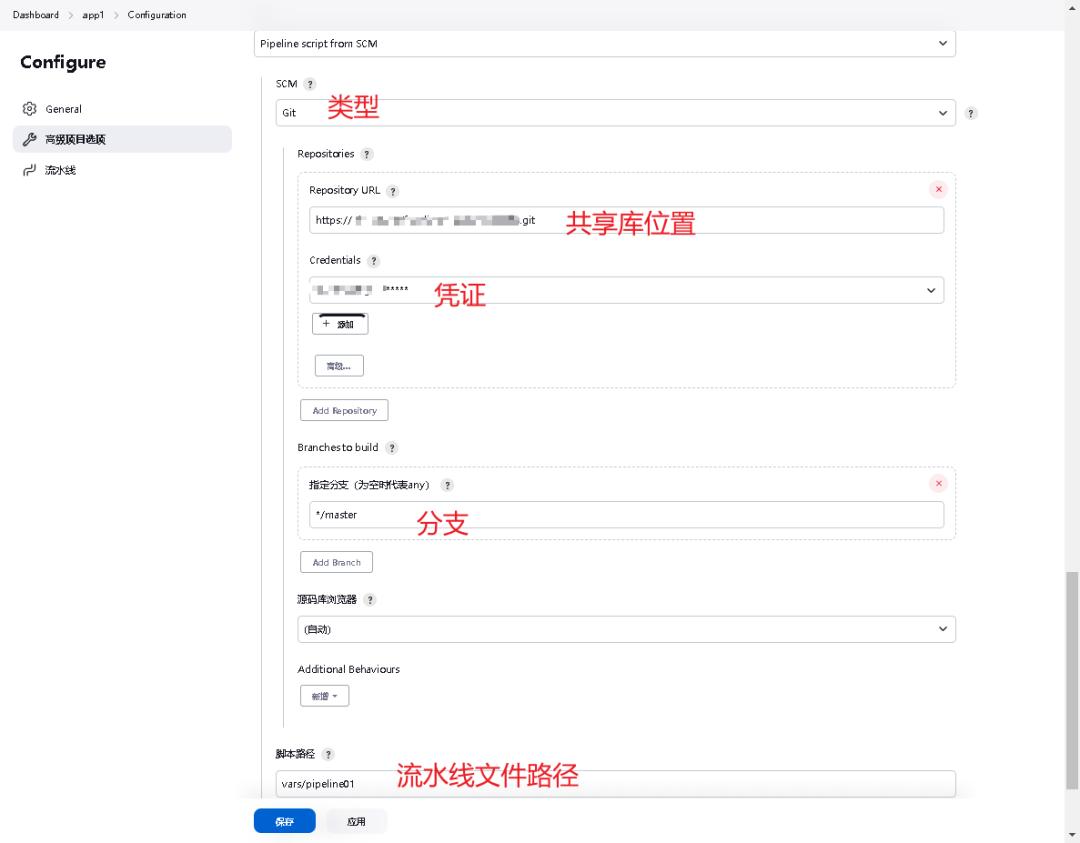Click the Credentials help question mark
Image resolution: width=1080 pixels, height=843 pixels.
click(372, 260)
